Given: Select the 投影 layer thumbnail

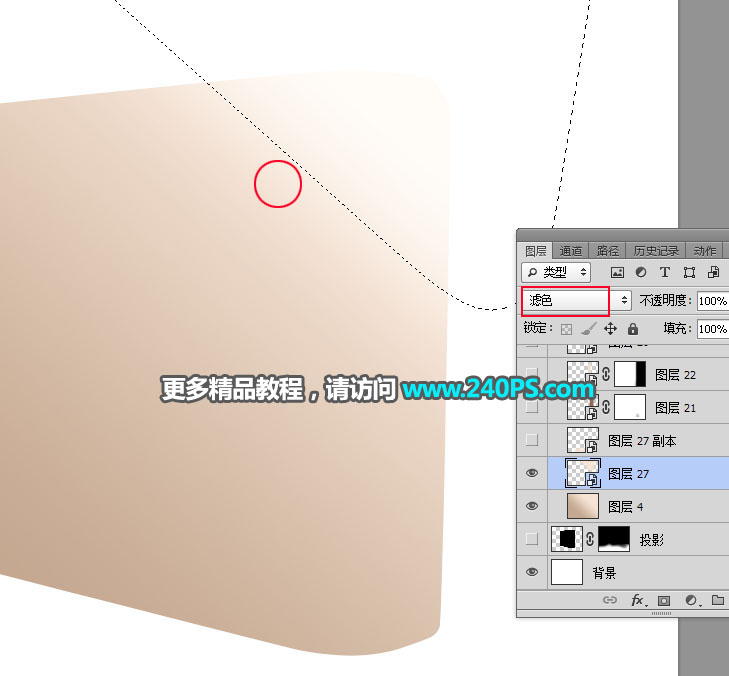Looking at the screenshot, I should 567,539.
